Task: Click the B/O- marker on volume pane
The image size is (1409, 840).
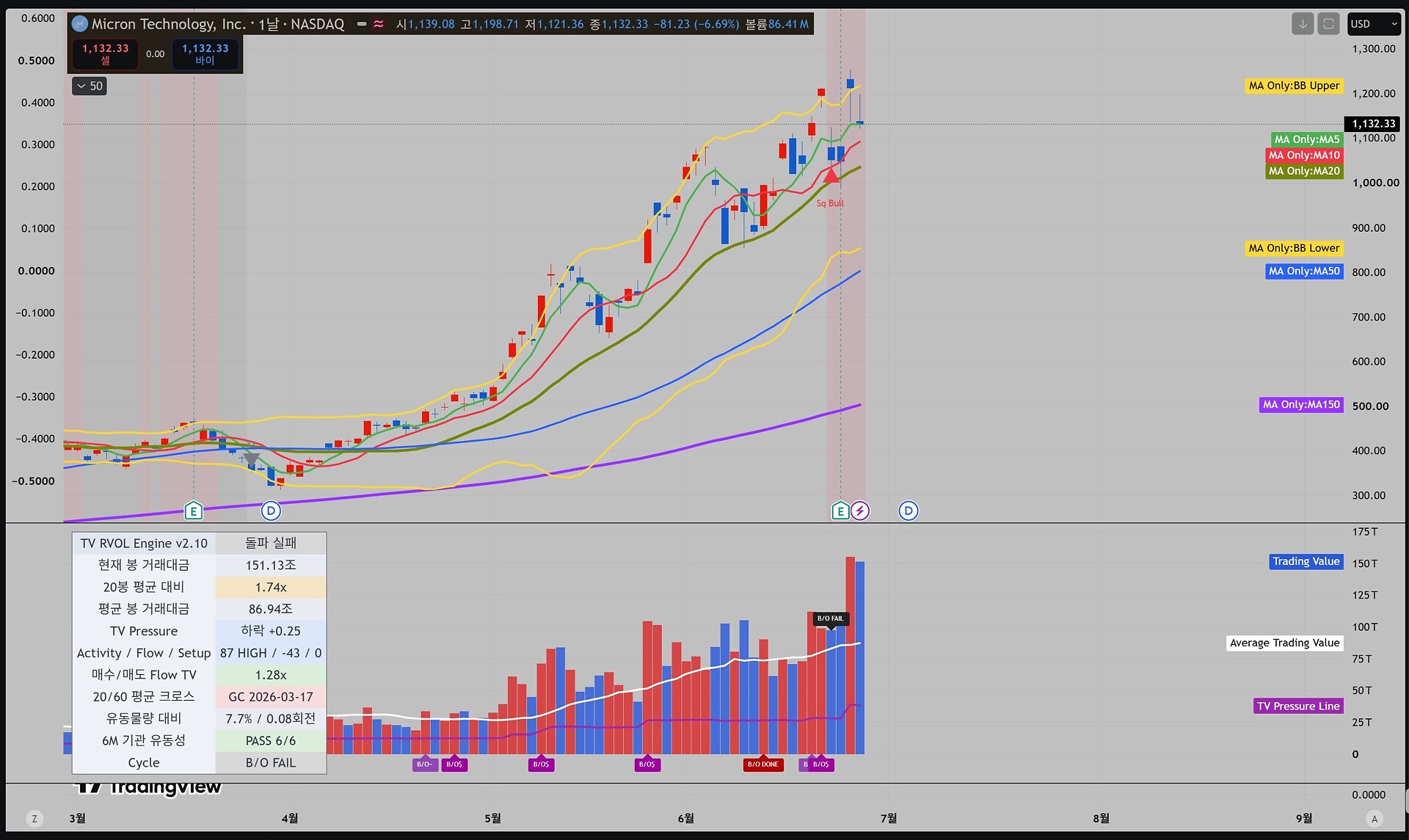Action: (x=424, y=764)
